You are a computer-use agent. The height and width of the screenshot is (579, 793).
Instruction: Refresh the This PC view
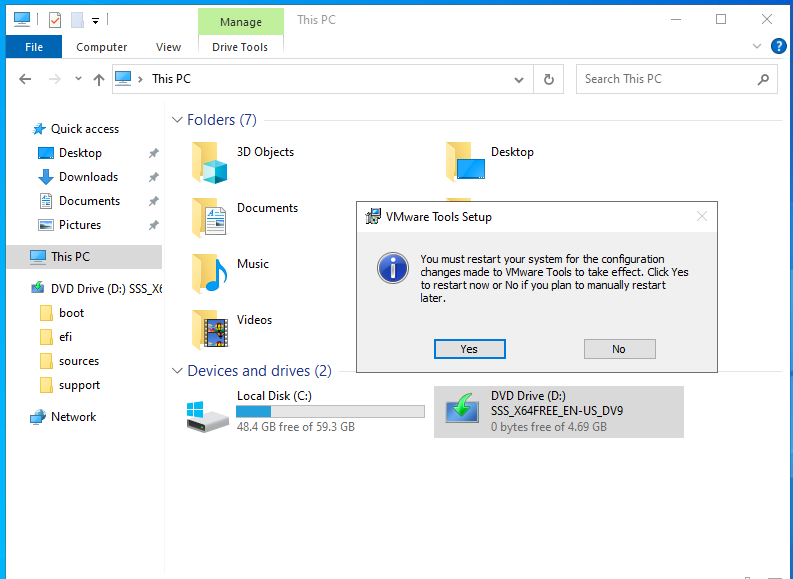[x=549, y=79]
